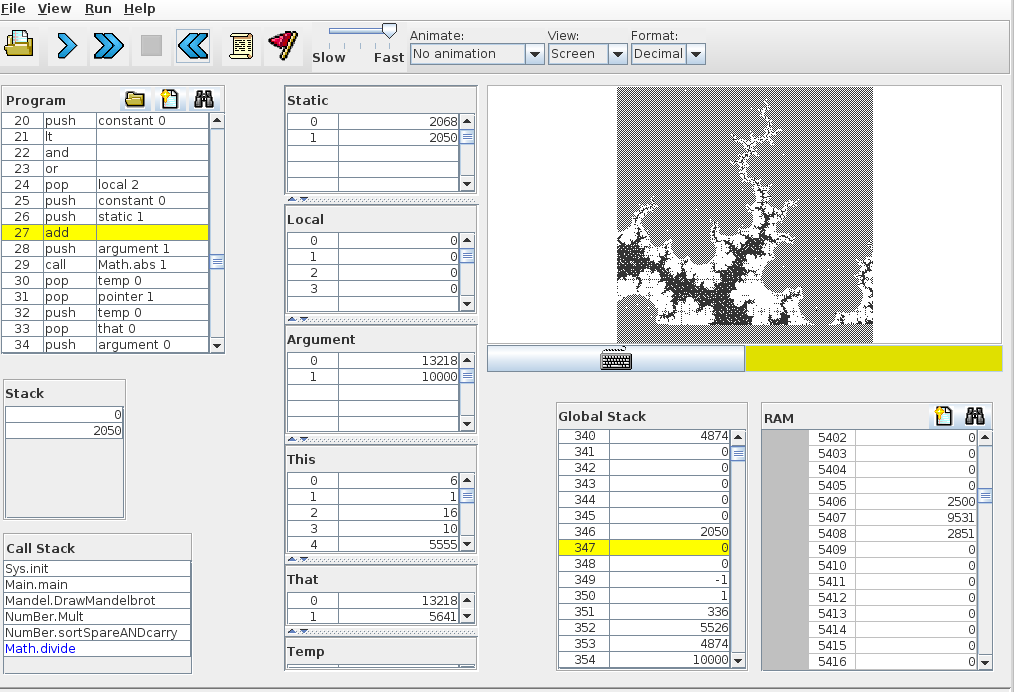This screenshot has width=1014, height=692.
Task: Select Math.divide in the Call Stack
Action: (40, 649)
